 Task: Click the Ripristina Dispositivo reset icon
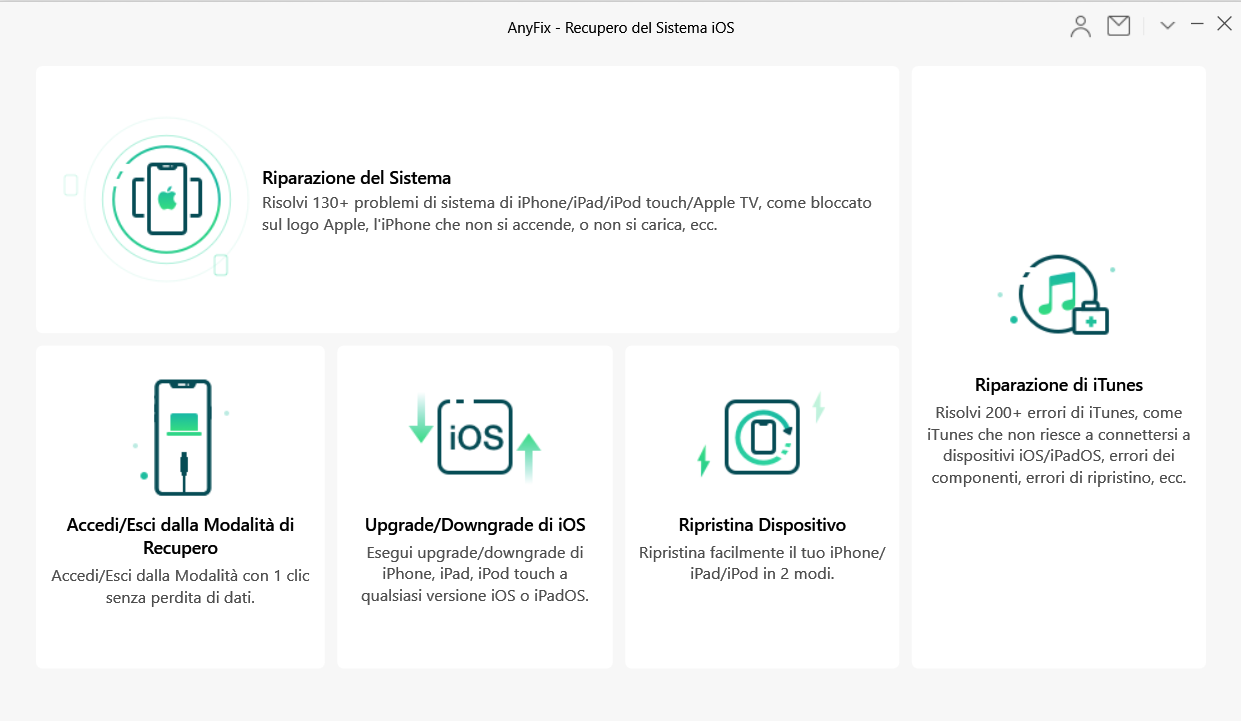[762, 437]
